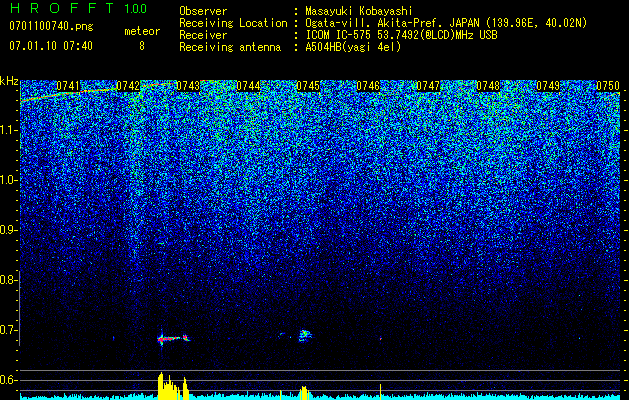Screen dimensions: 629x400
Task: Click the long red meteor echo streak near 0742
Action: (173, 339)
